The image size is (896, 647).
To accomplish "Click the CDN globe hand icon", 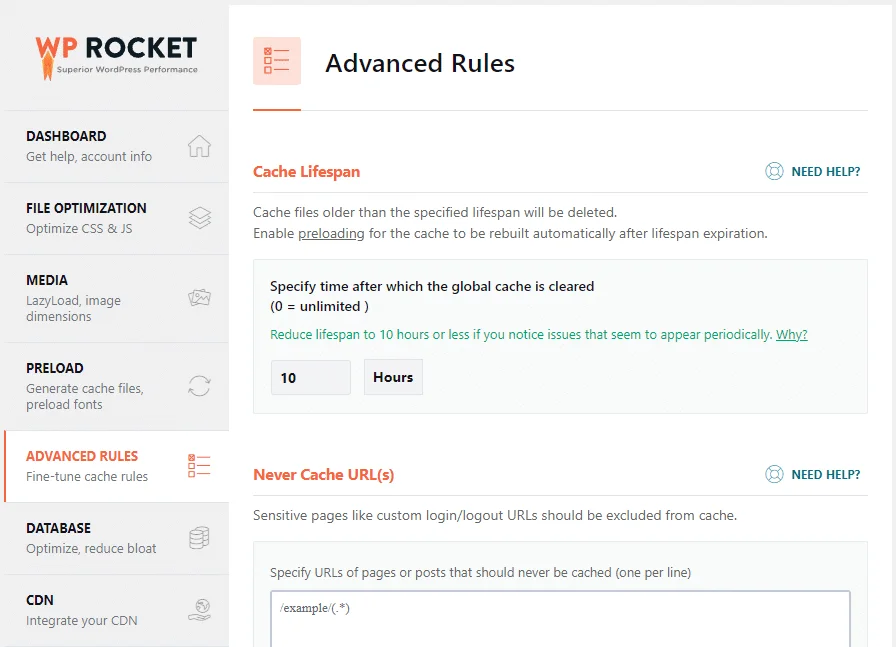I will (199, 610).
